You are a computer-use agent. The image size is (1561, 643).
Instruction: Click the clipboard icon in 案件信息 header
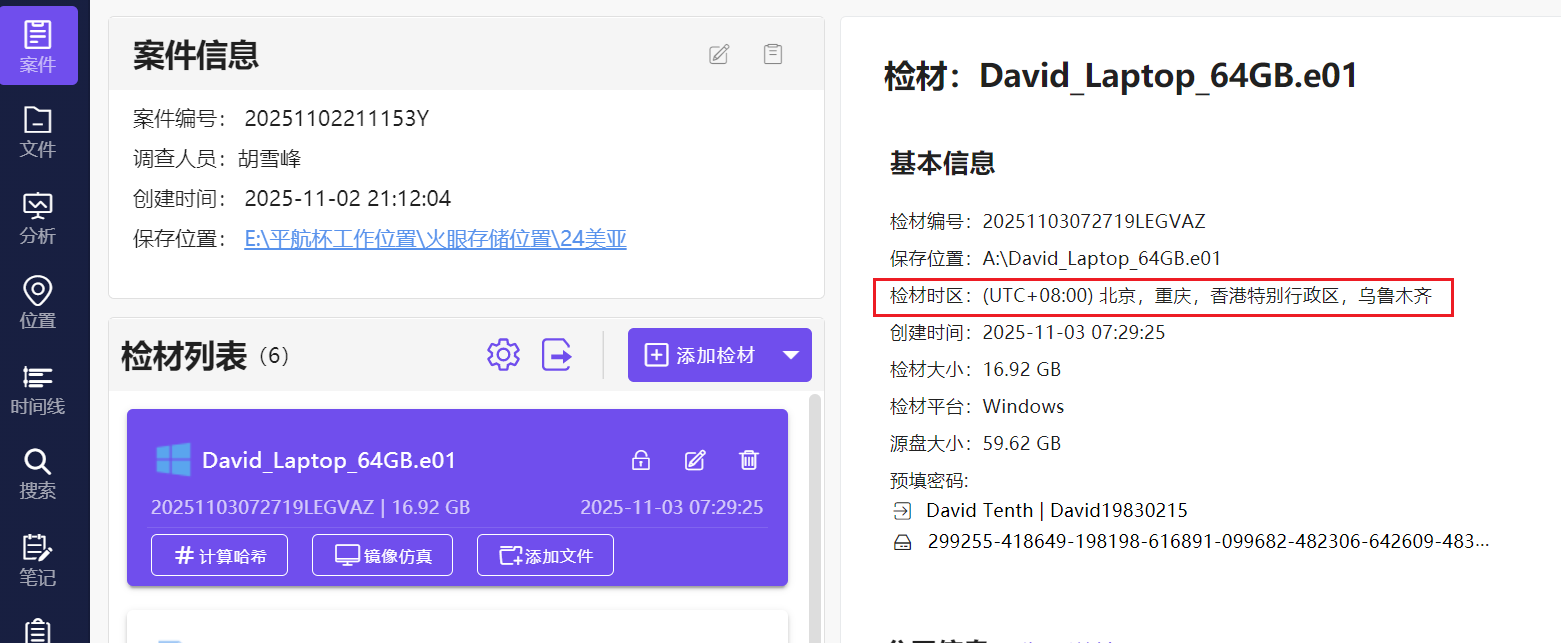tap(773, 54)
